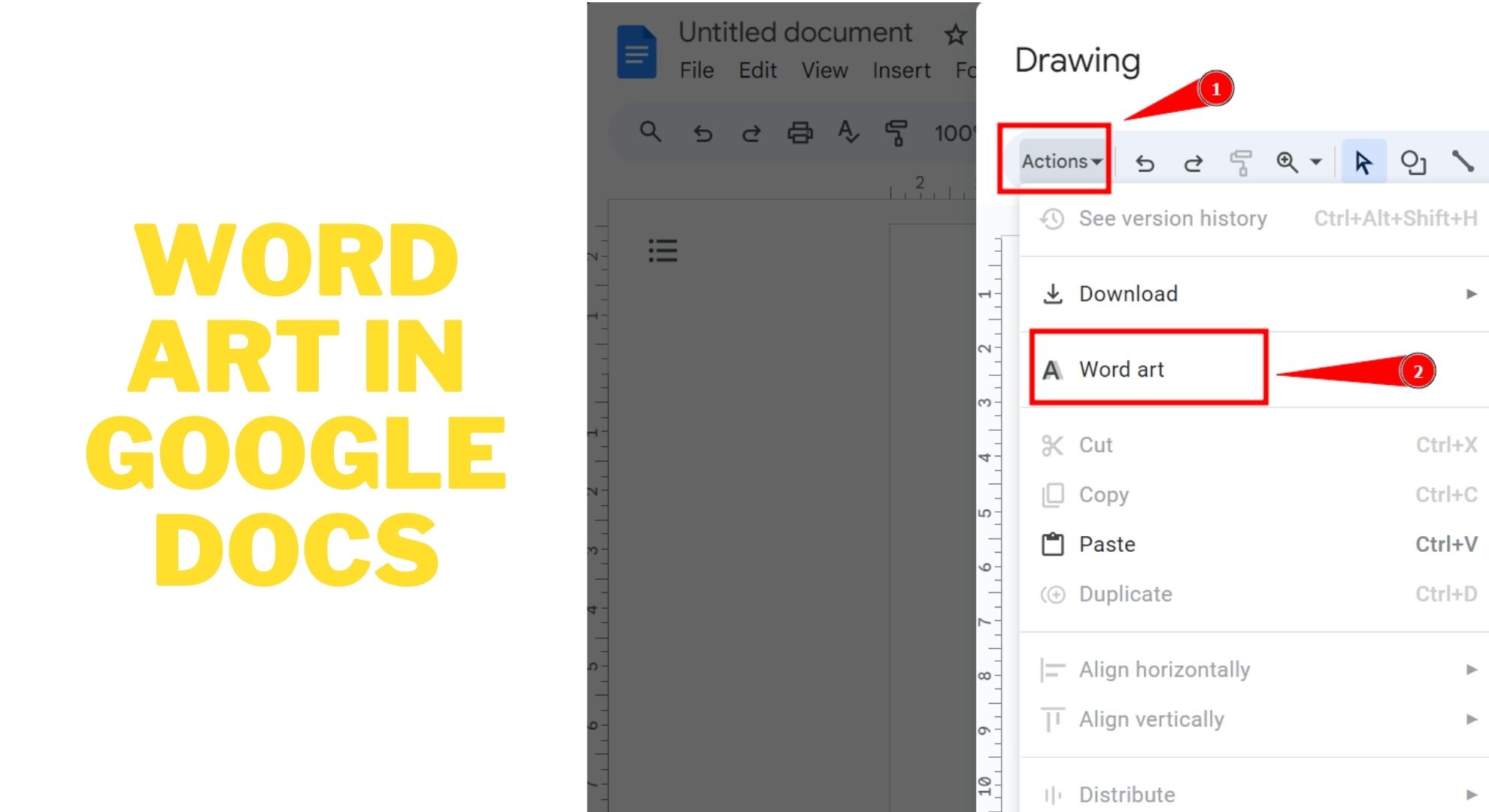The image size is (1489, 812).
Task: Click undo arrow in Drawing toolbar
Action: [x=1145, y=162]
